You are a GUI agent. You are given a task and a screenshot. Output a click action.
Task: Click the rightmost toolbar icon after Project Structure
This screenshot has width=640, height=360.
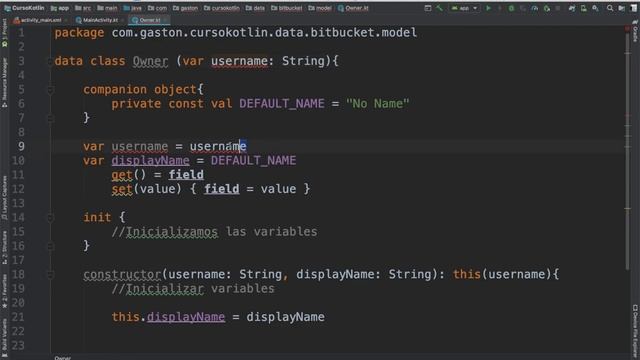coord(634,8)
